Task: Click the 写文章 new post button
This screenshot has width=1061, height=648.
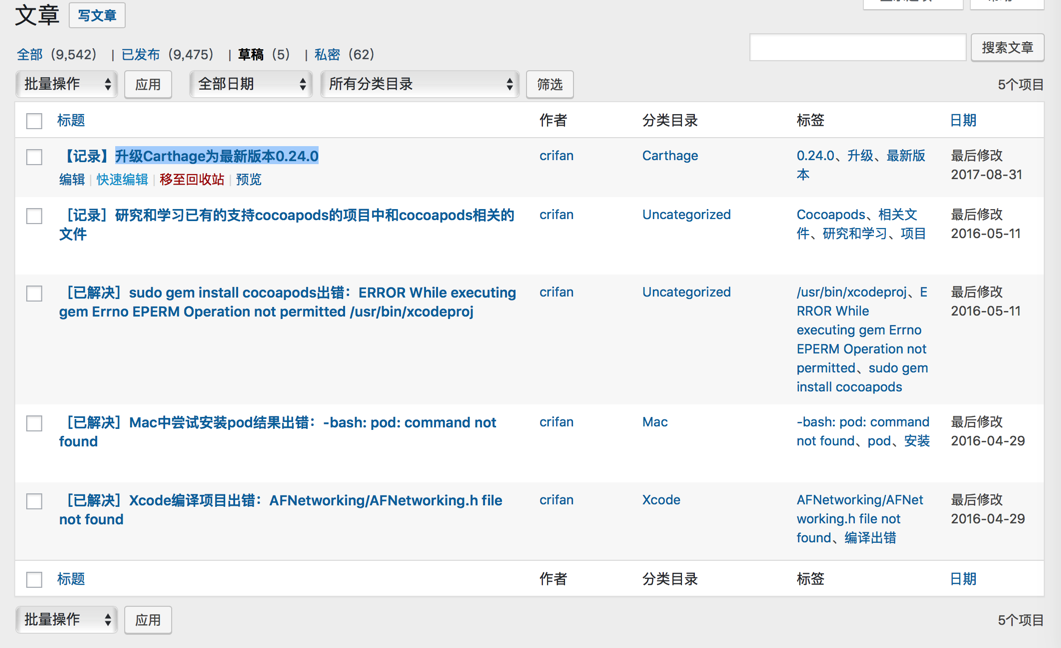Action: [97, 16]
